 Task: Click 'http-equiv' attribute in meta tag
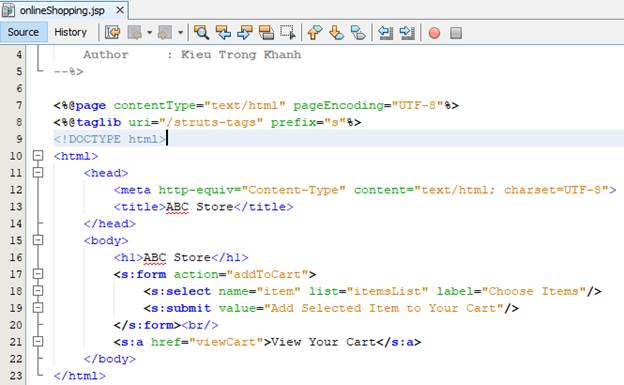coord(195,190)
